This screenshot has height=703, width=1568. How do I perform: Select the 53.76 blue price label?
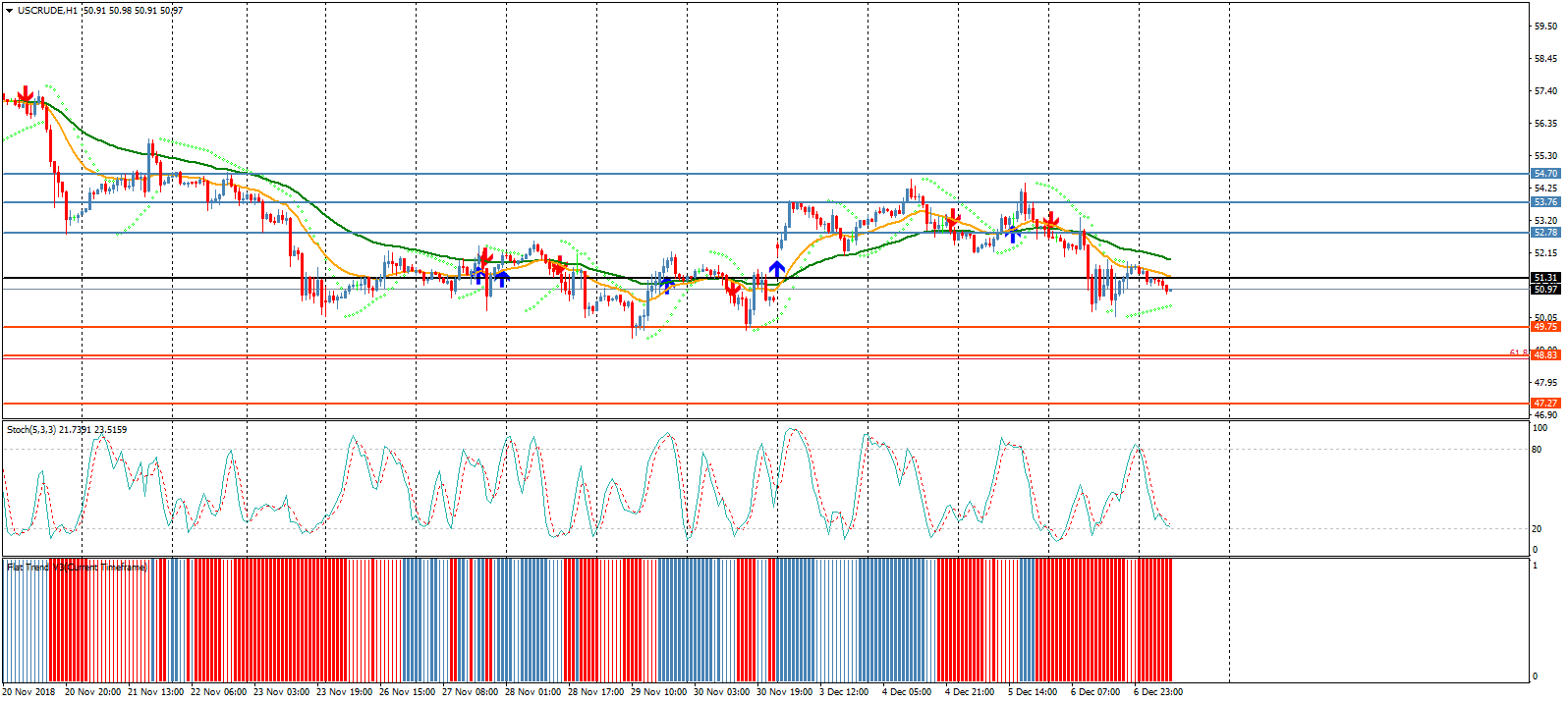pyautogui.click(x=1545, y=202)
